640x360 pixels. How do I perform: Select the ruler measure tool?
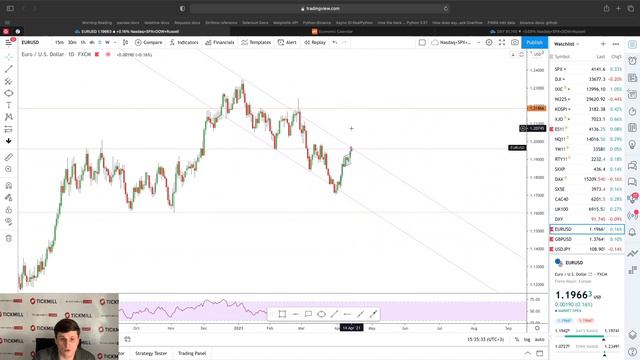[9, 157]
